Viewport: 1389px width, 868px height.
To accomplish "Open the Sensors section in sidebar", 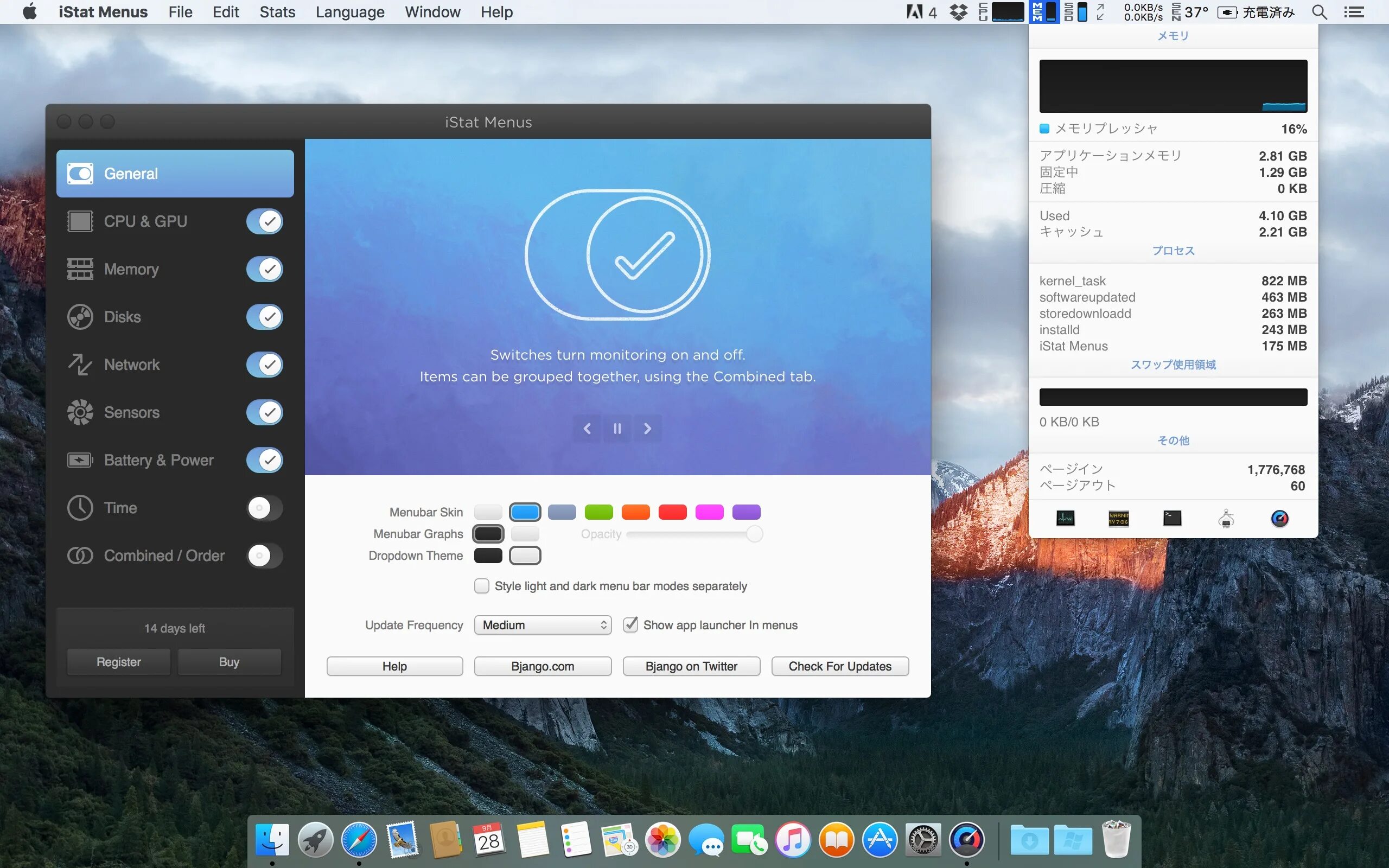I will 131,412.
